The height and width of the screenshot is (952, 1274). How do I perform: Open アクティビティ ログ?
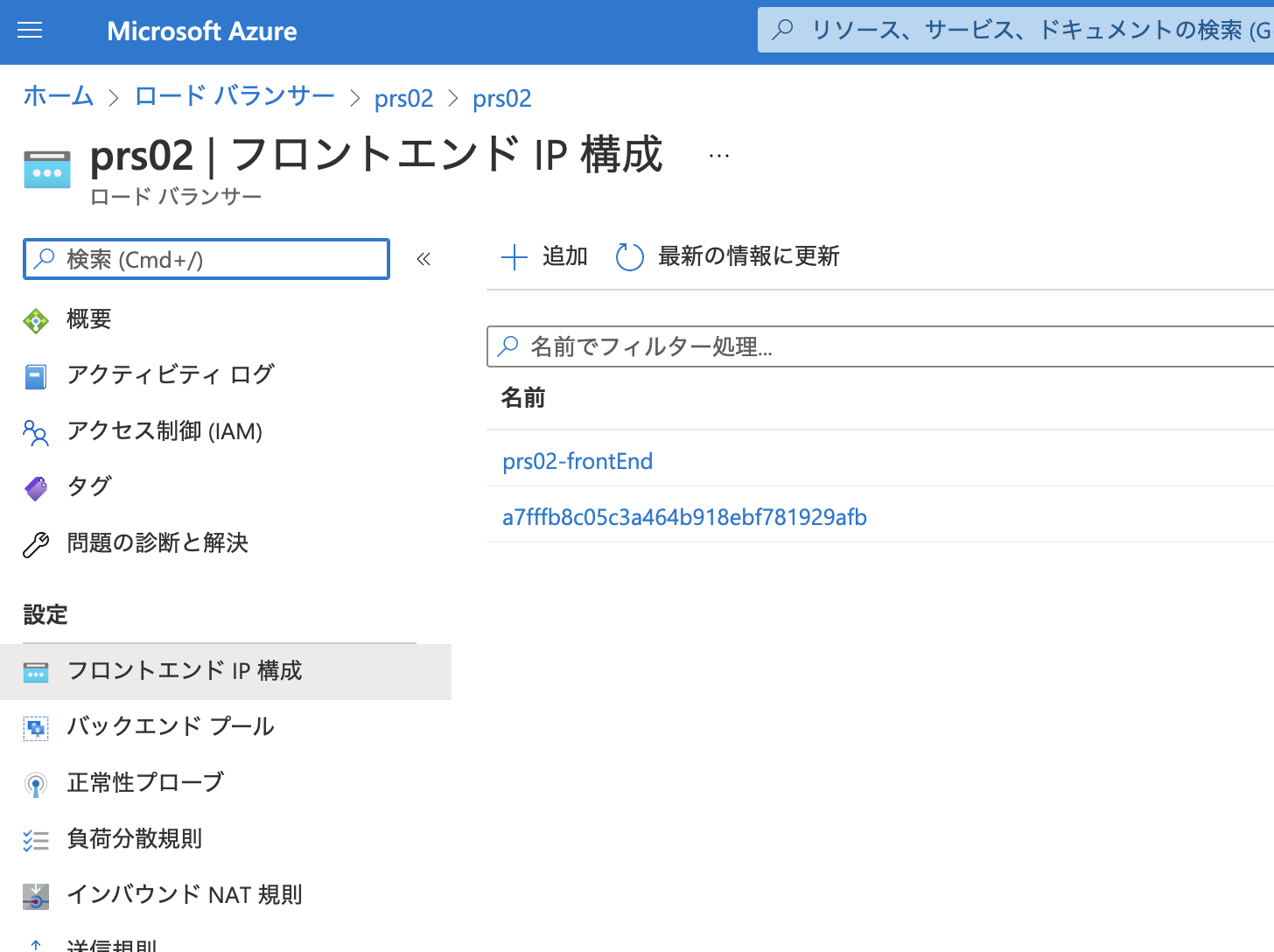pos(171,374)
